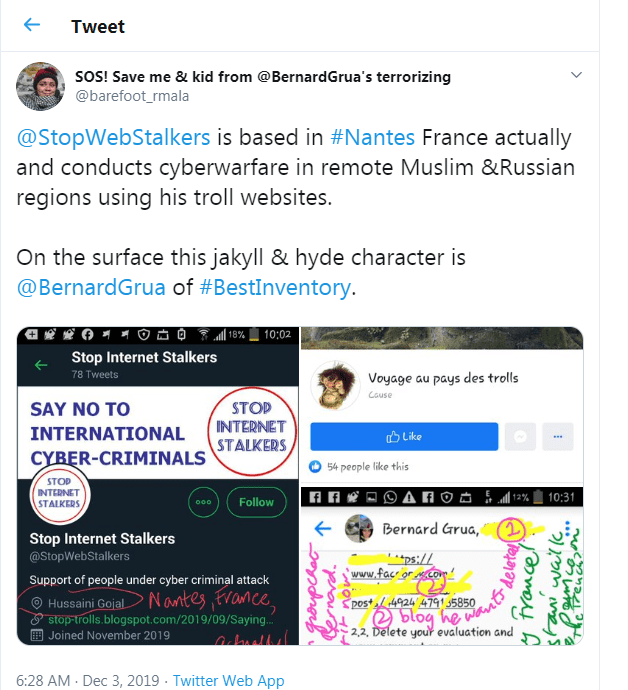Open the @BernardGrua mention link
The width and height of the screenshot is (628, 690).
(85, 288)
